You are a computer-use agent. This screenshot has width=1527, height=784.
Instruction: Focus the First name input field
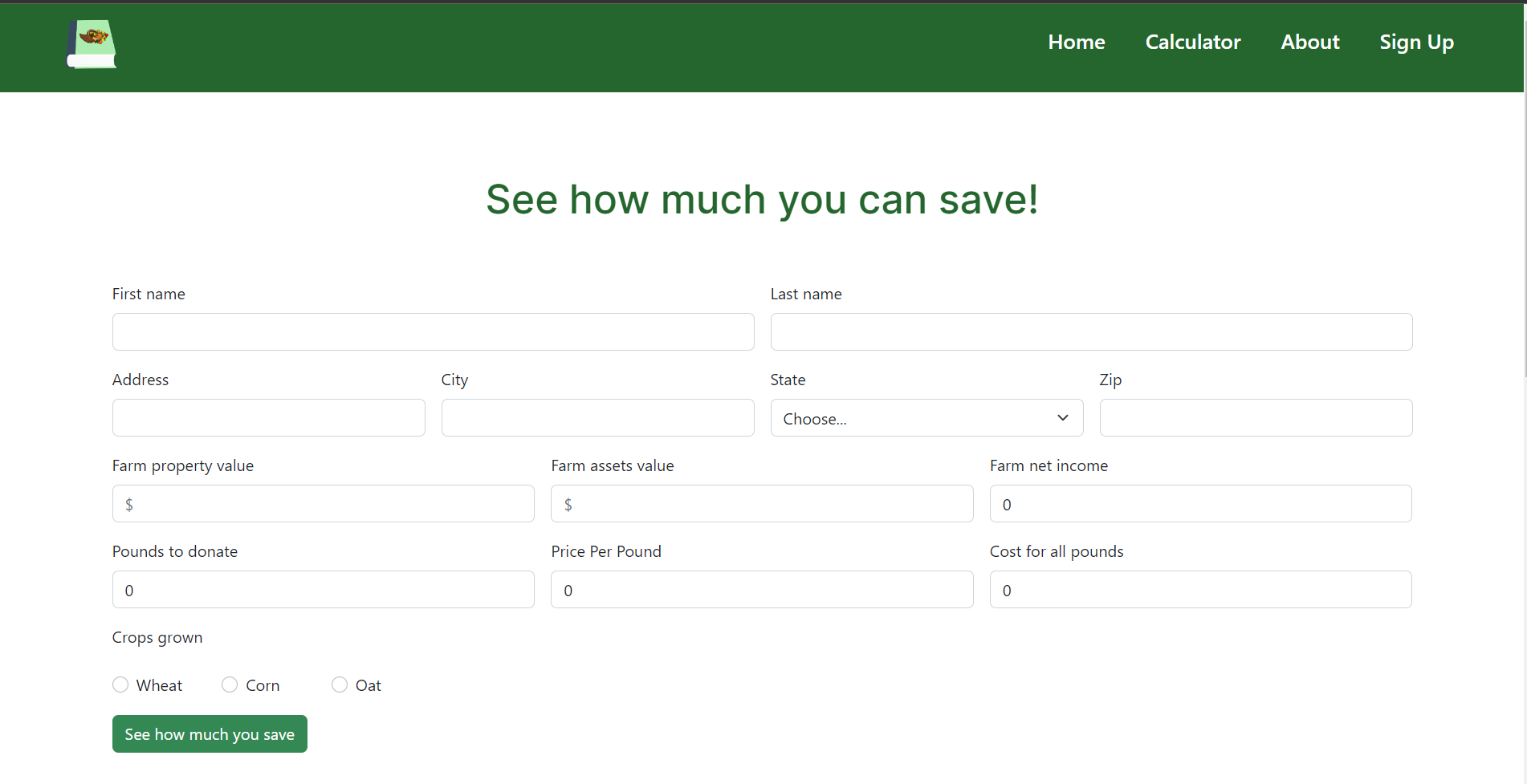[x=434, y=331]
